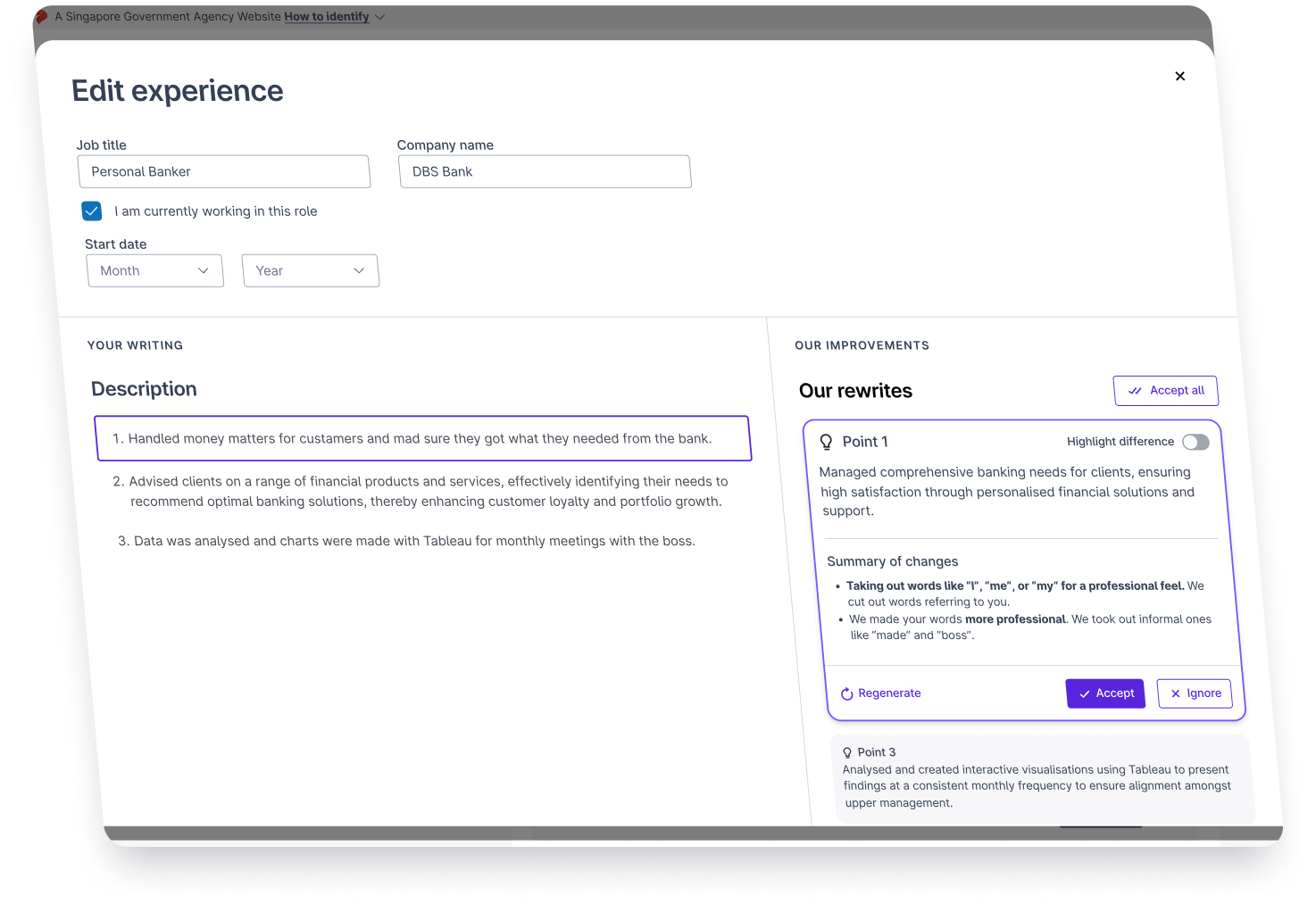
Task: Click the Job title field with Personal Banker
Action: 224,171
